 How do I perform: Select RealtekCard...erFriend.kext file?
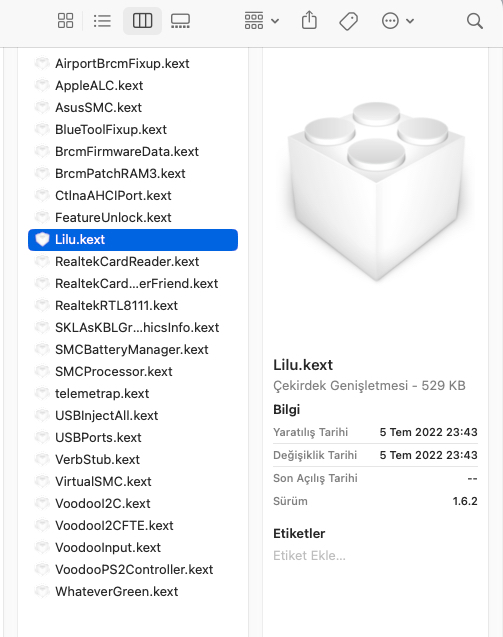(x=133, y=284)
